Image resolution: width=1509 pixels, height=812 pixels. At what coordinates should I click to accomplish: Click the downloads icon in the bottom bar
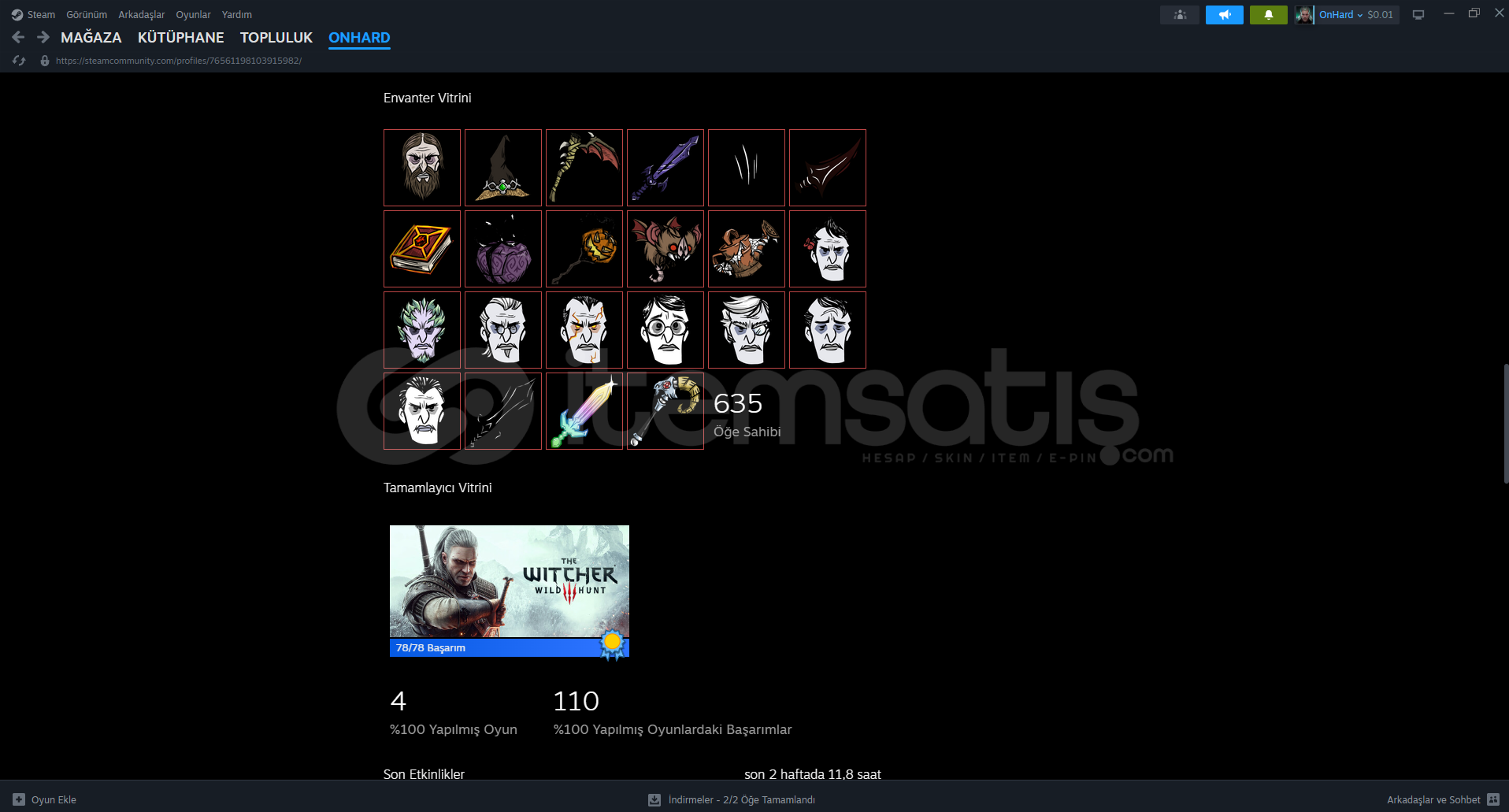[x=654, y=799]
